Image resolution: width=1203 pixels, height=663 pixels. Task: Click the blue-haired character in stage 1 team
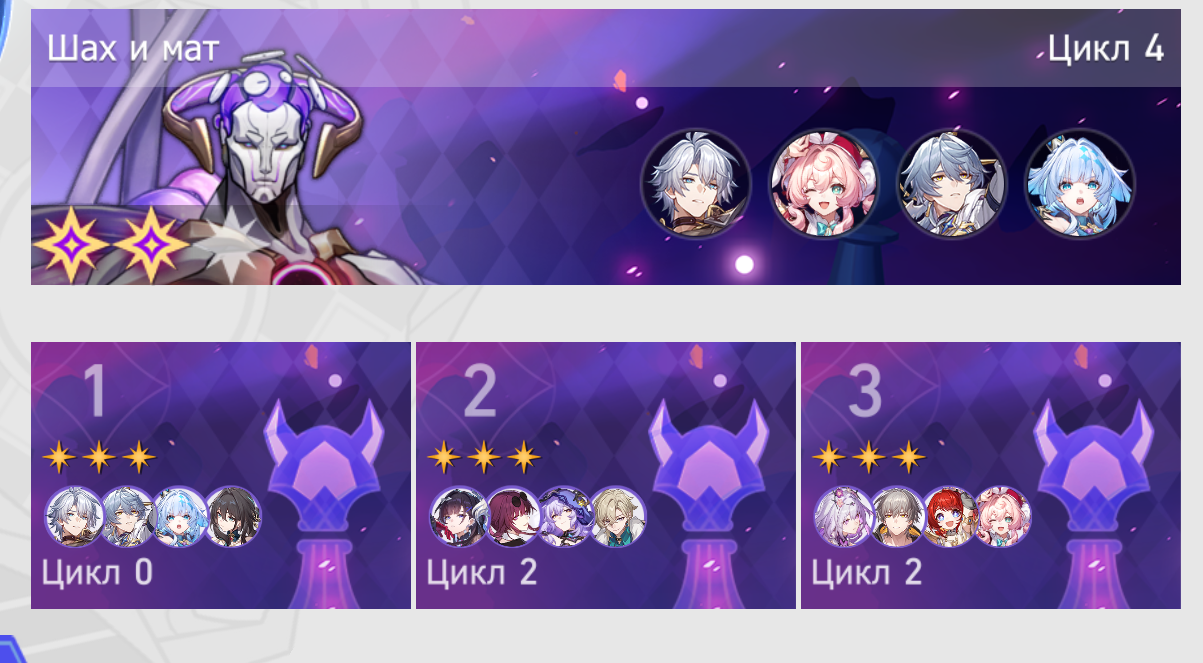click(x=181, y=517)
